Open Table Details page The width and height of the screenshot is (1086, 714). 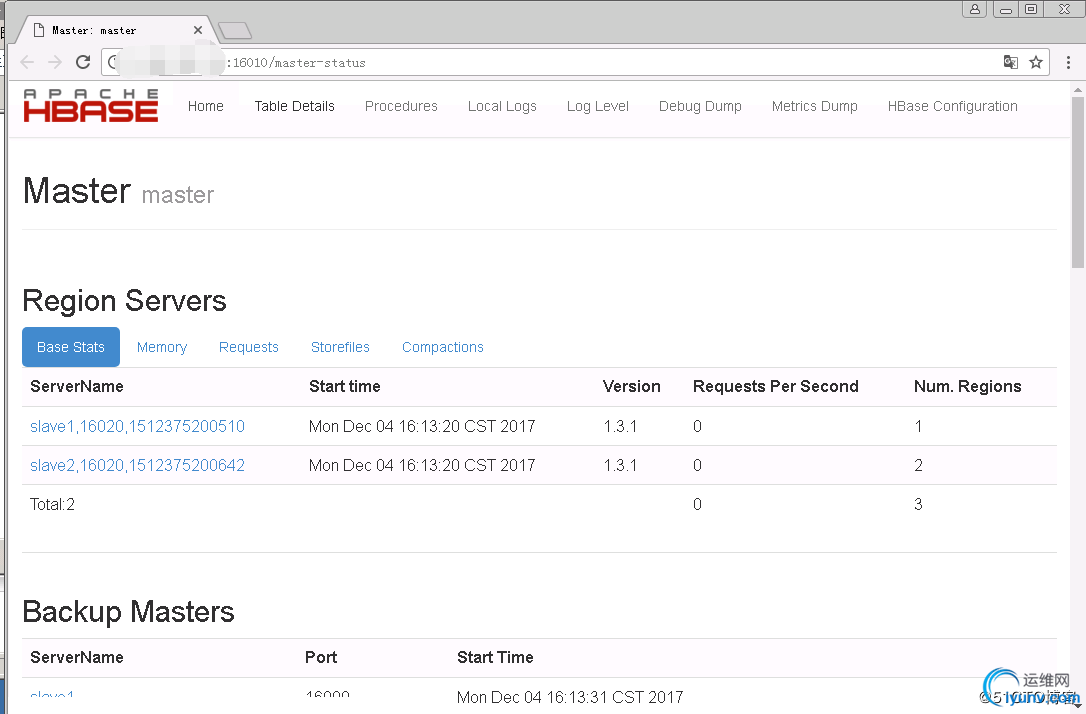tap(294, 106)
